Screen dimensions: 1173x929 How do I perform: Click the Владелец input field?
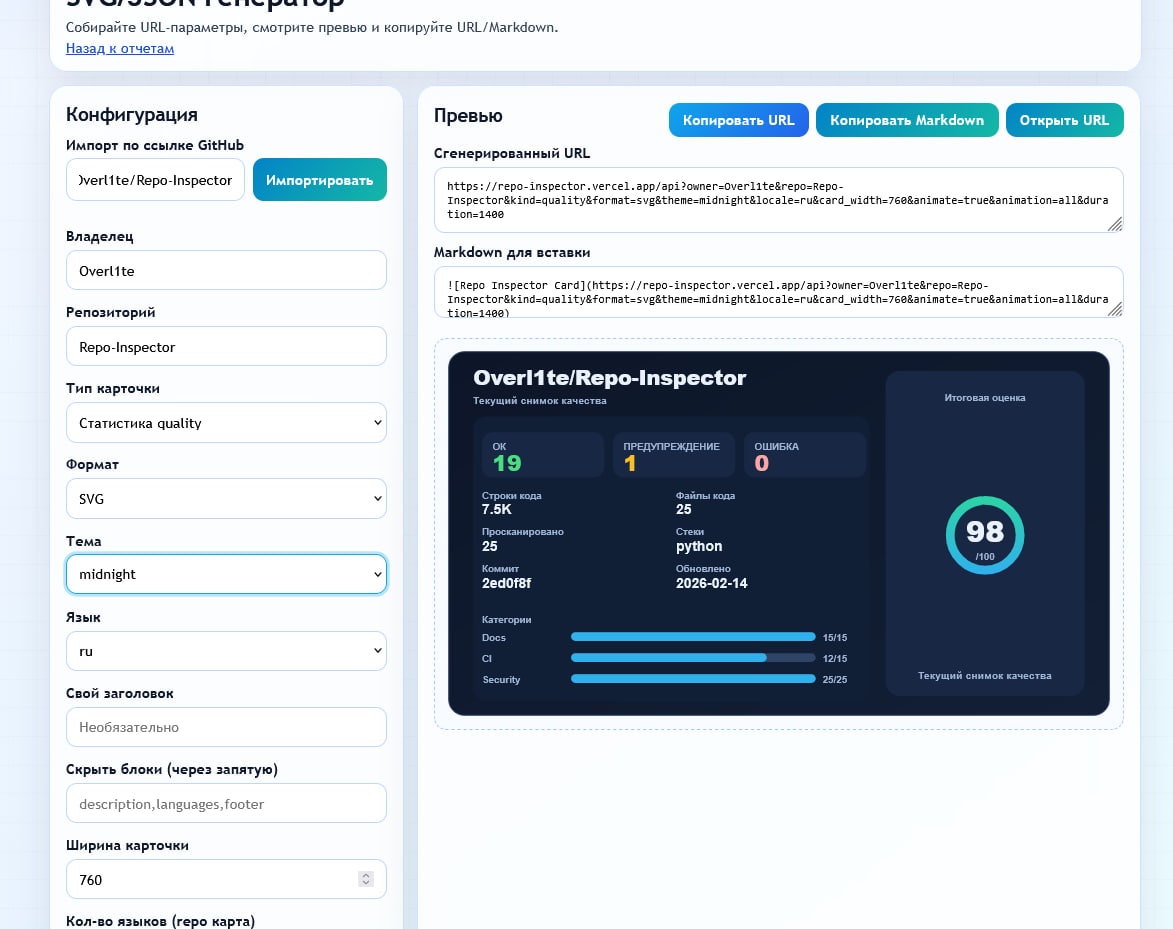point(226,270)
